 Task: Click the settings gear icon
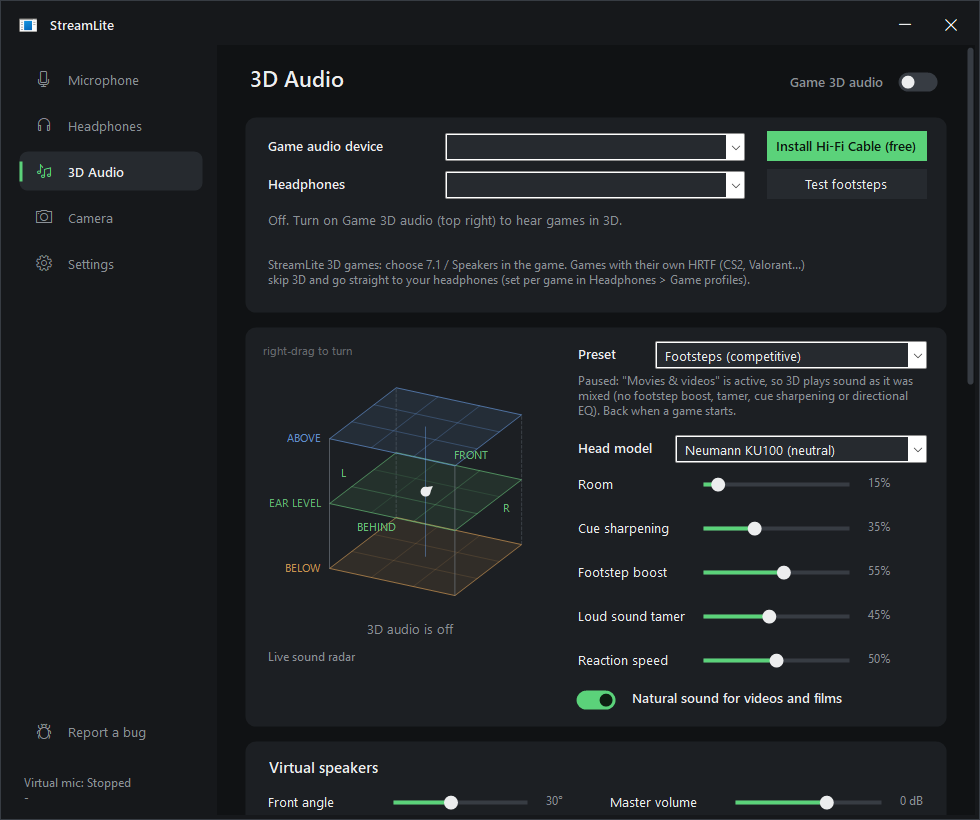tap(44, 263)
